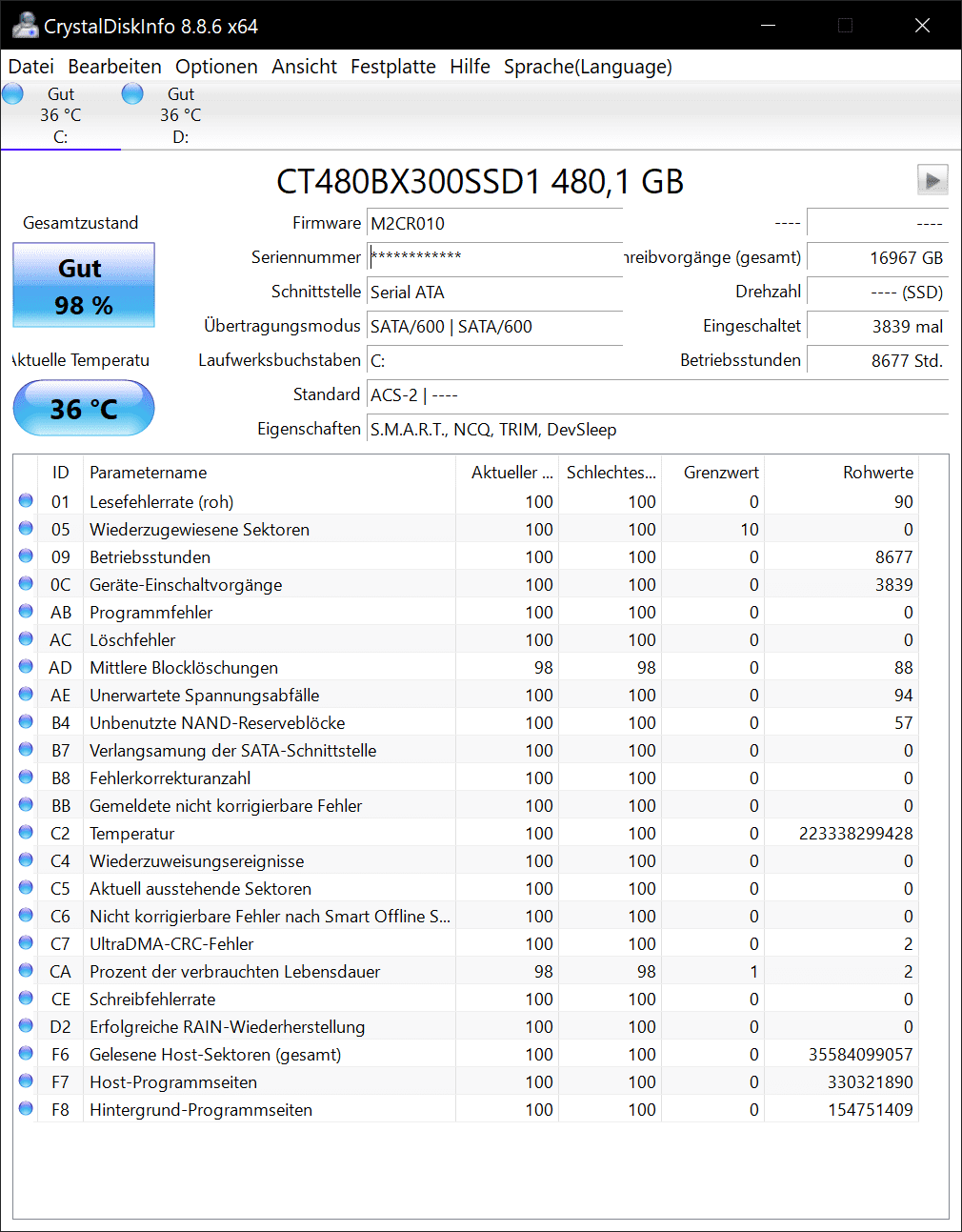This screenshot has height=1232, width=962.
Task: Click the status icon for Unbenutzte NAND-Reserveblöcke
Action: coord(26,721)
